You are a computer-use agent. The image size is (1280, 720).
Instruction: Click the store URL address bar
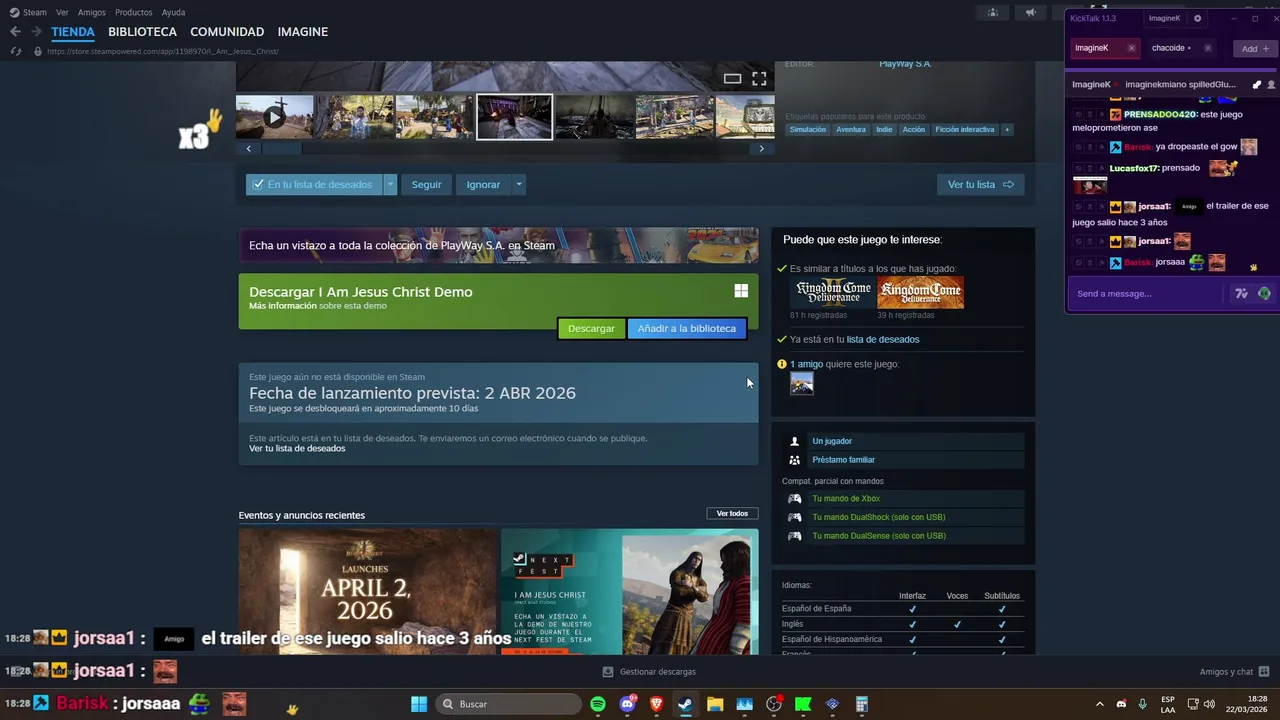pos(163,51)
